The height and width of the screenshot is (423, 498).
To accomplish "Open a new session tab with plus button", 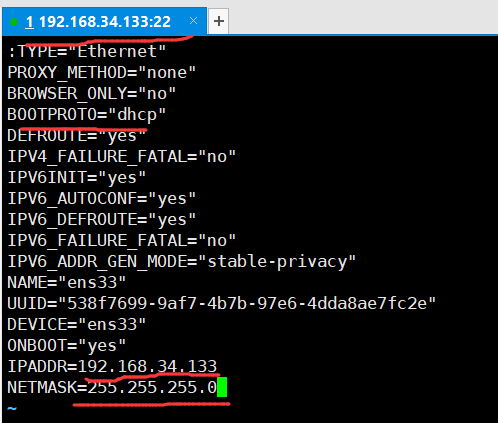I will tap(219, 21).
